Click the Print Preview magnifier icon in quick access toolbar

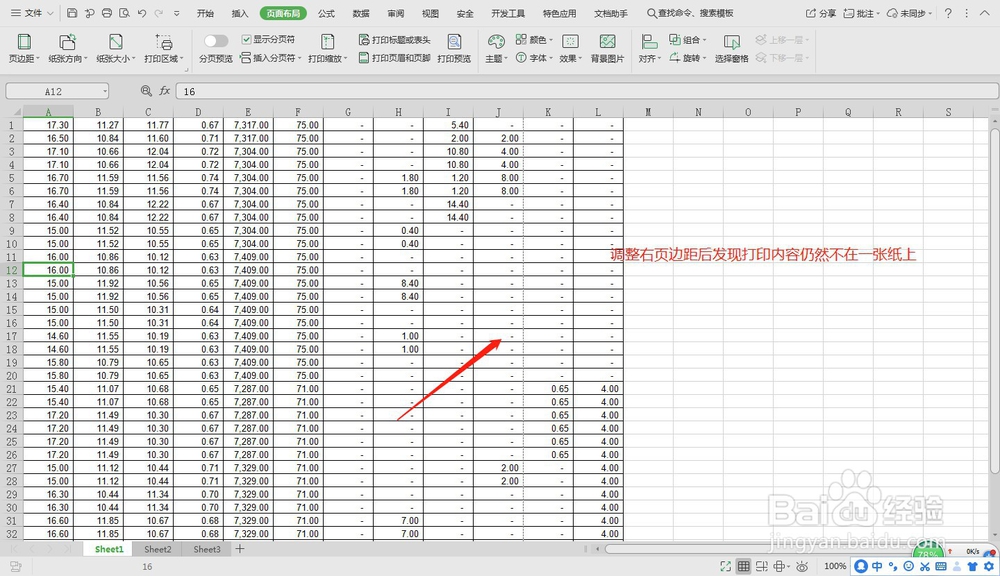pyautogui.click(x=124, y=13)
